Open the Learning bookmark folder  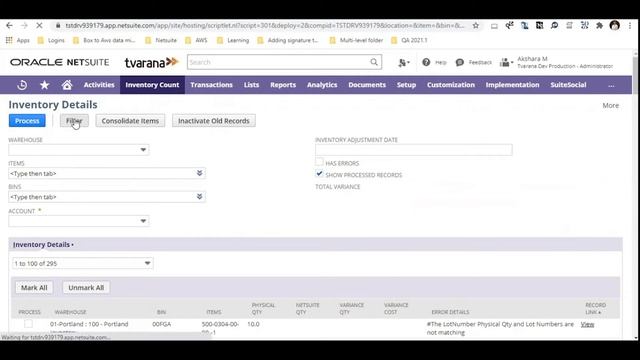(x=233, y=40)
